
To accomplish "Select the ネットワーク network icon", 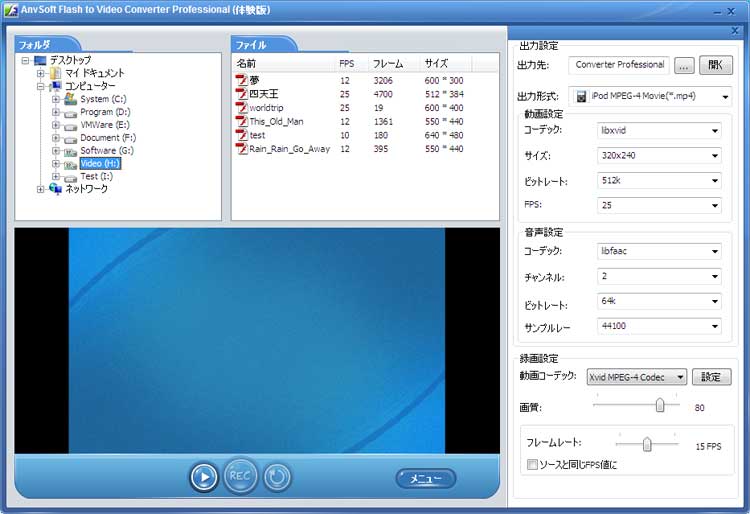I will [55, 189].
